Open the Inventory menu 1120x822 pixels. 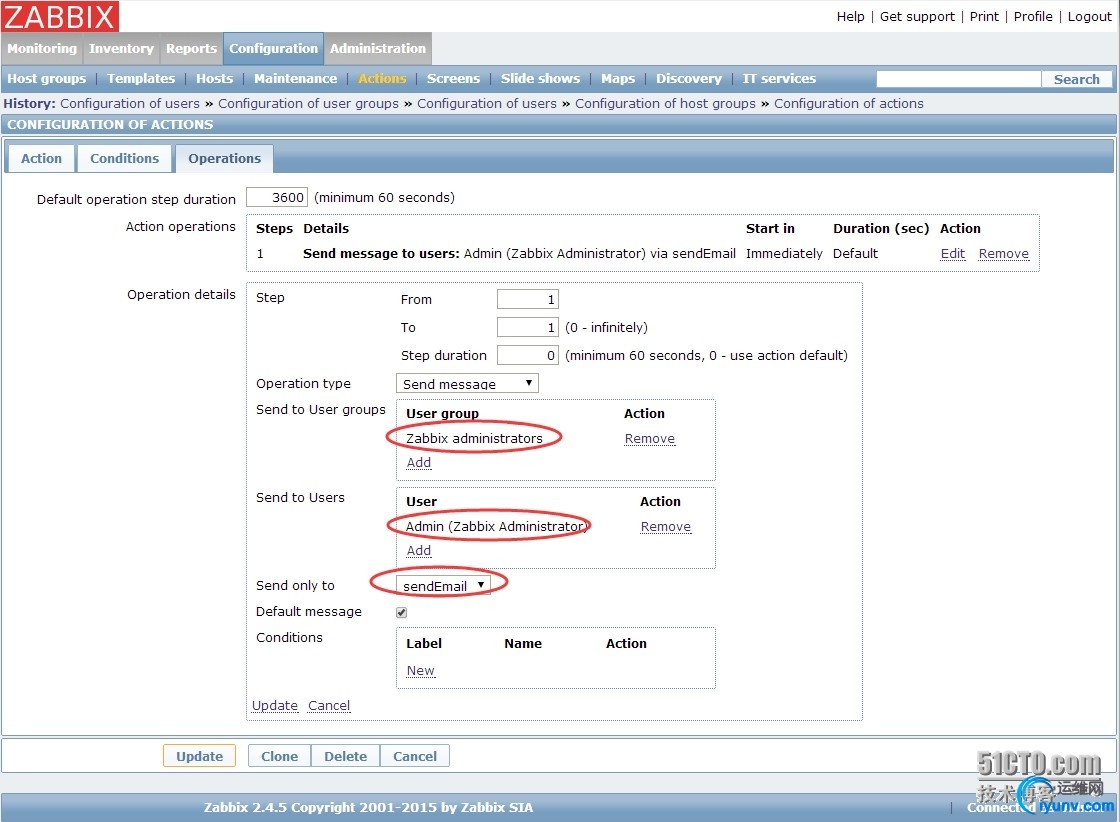tap(121, 49)
